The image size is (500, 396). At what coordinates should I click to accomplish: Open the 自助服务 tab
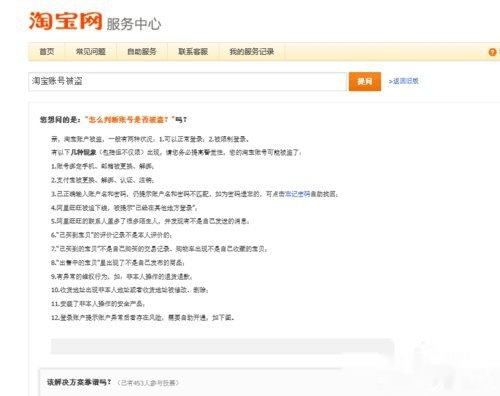[x=142, y=52]
